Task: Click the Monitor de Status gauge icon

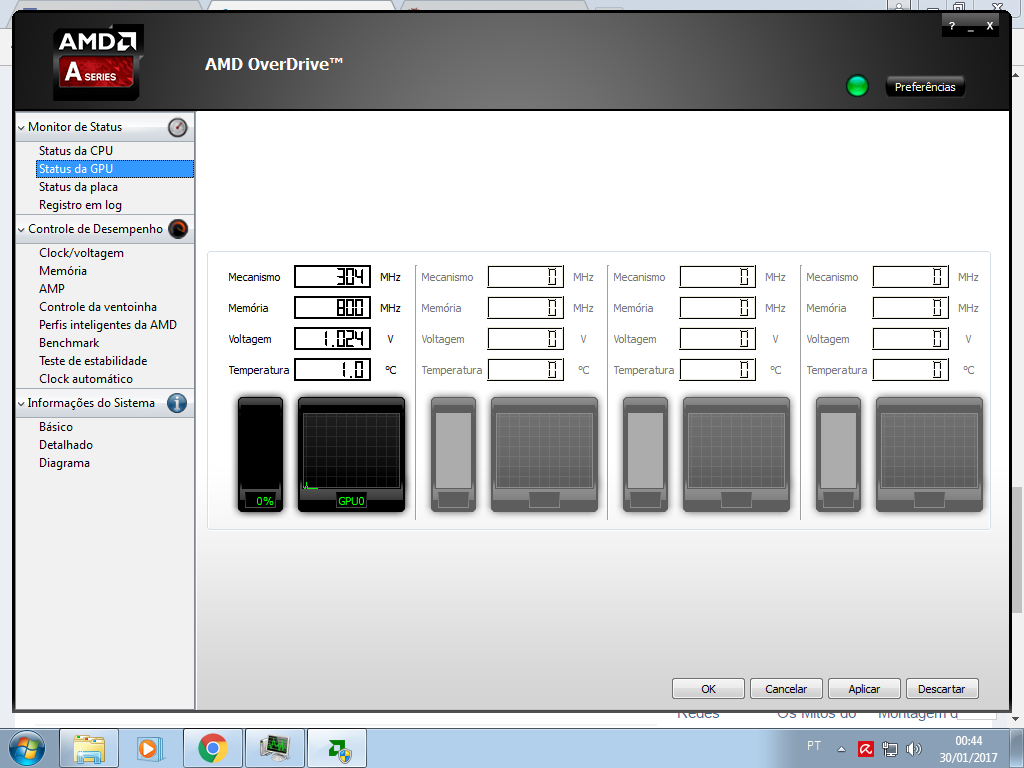Action: click(178, 127)
